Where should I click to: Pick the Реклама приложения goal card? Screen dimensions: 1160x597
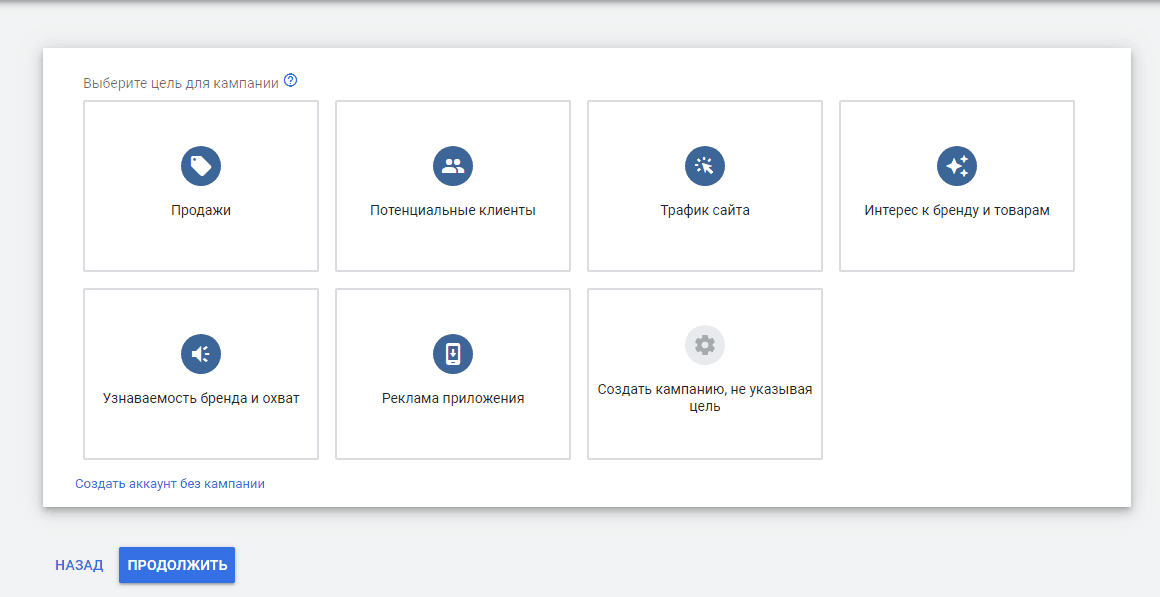[452, 373]
